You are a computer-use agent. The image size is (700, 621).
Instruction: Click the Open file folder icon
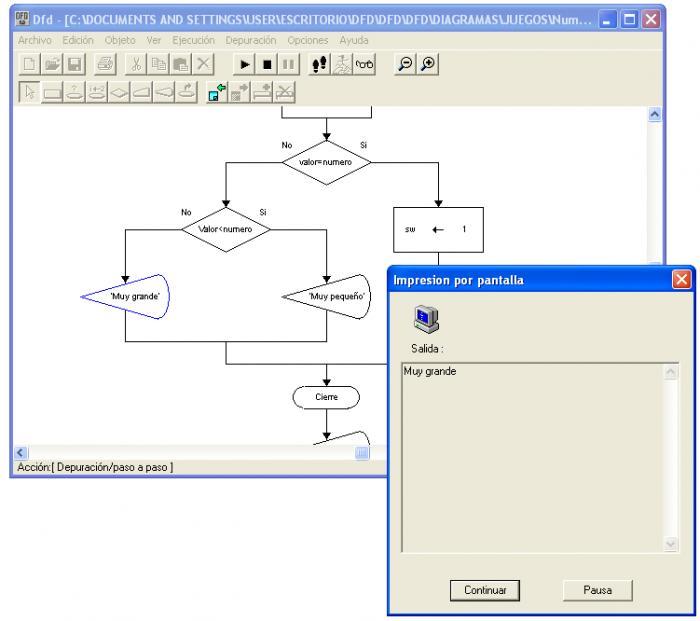pyautogui.click(x=52, y=64)
